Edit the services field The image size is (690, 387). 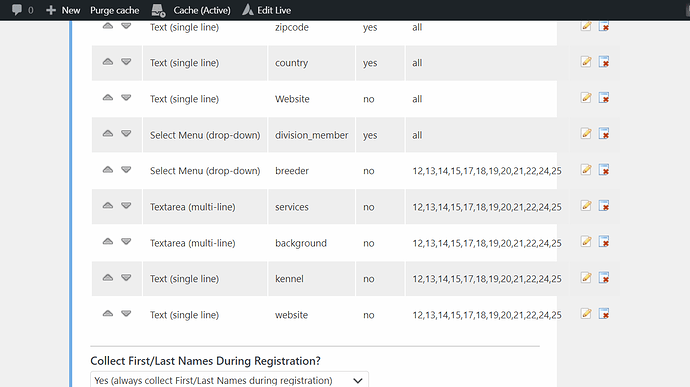(586, 206)
